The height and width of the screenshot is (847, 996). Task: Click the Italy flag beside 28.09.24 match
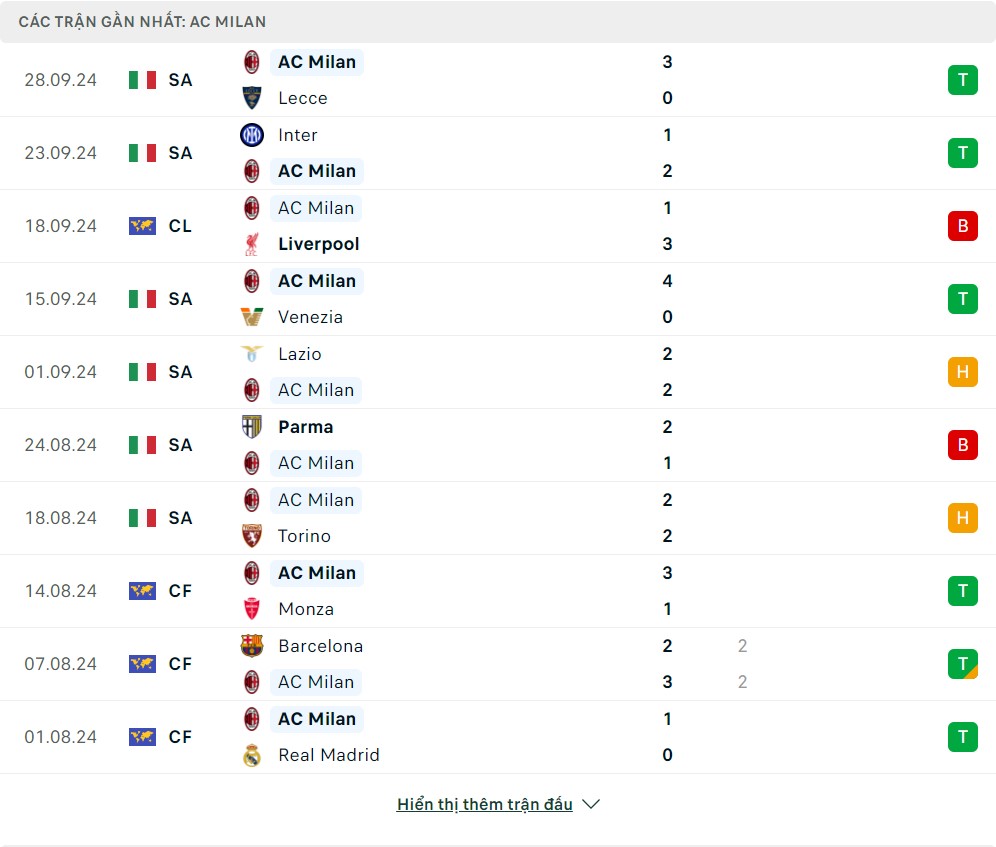(x=142, y=80)
